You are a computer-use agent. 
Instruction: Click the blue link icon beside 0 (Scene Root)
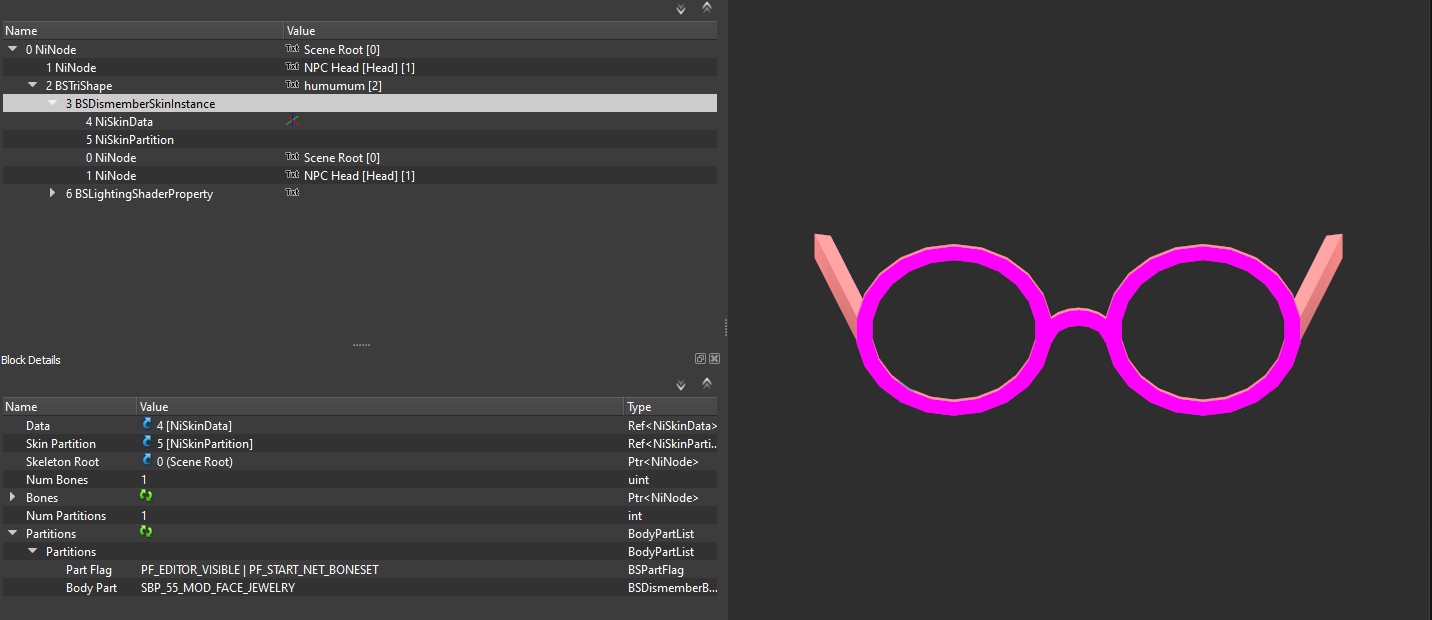[147, 461]
